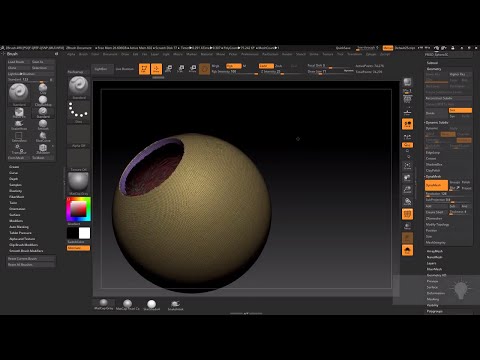Pick MatCap Pearl material at bottom shelf

point(128,305)
